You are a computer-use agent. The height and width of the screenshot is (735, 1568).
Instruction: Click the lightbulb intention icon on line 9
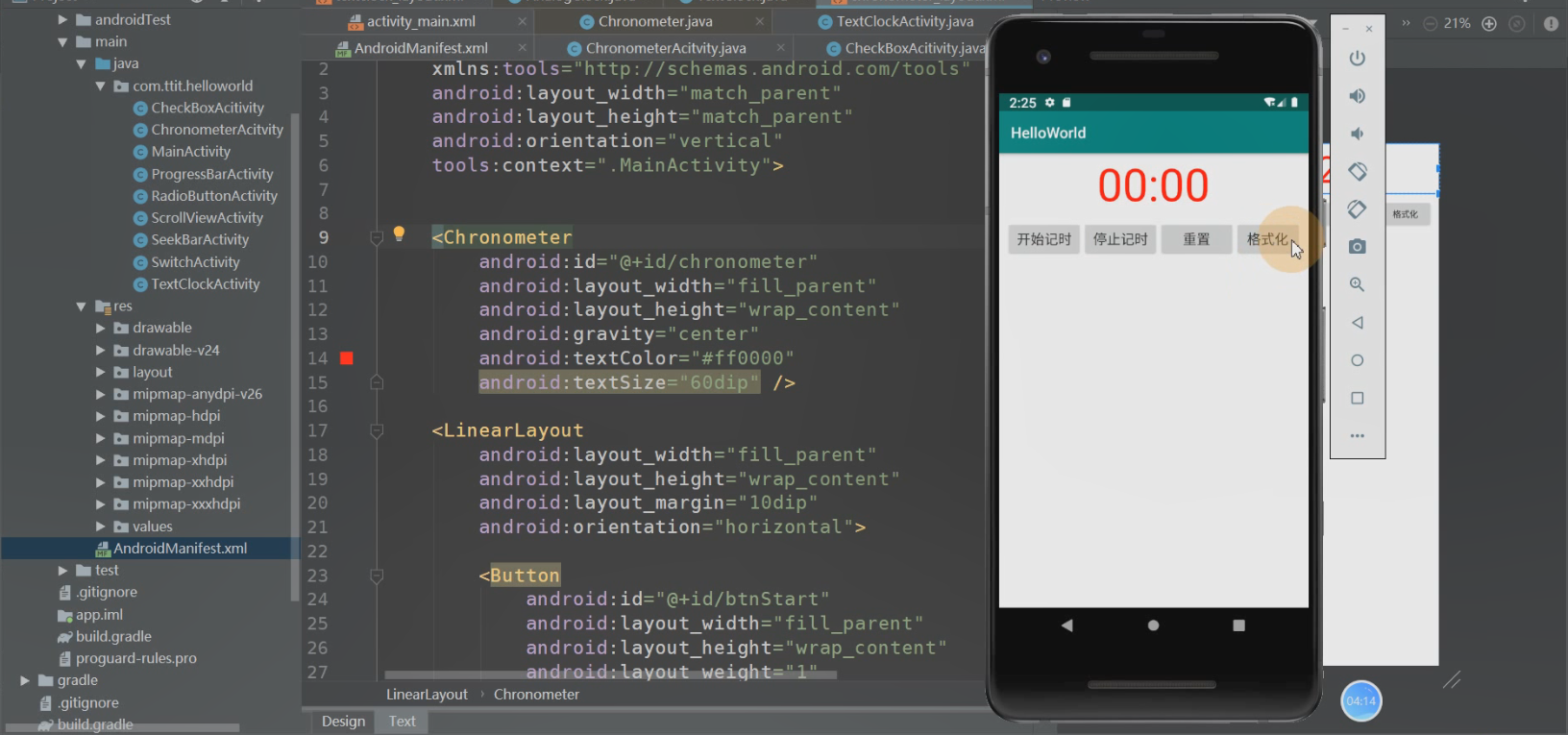399,233
